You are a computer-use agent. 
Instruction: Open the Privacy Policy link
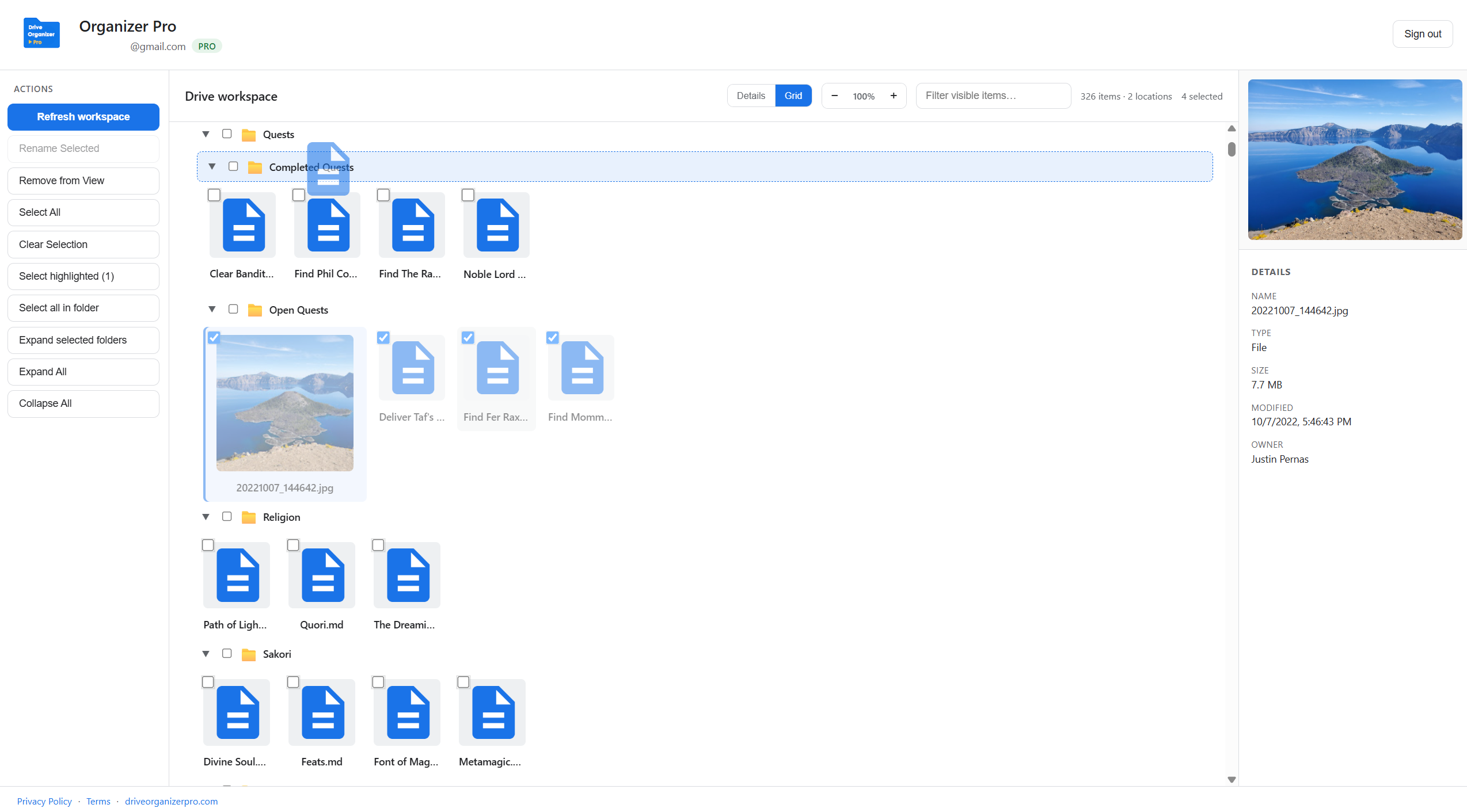click(44, 801)
